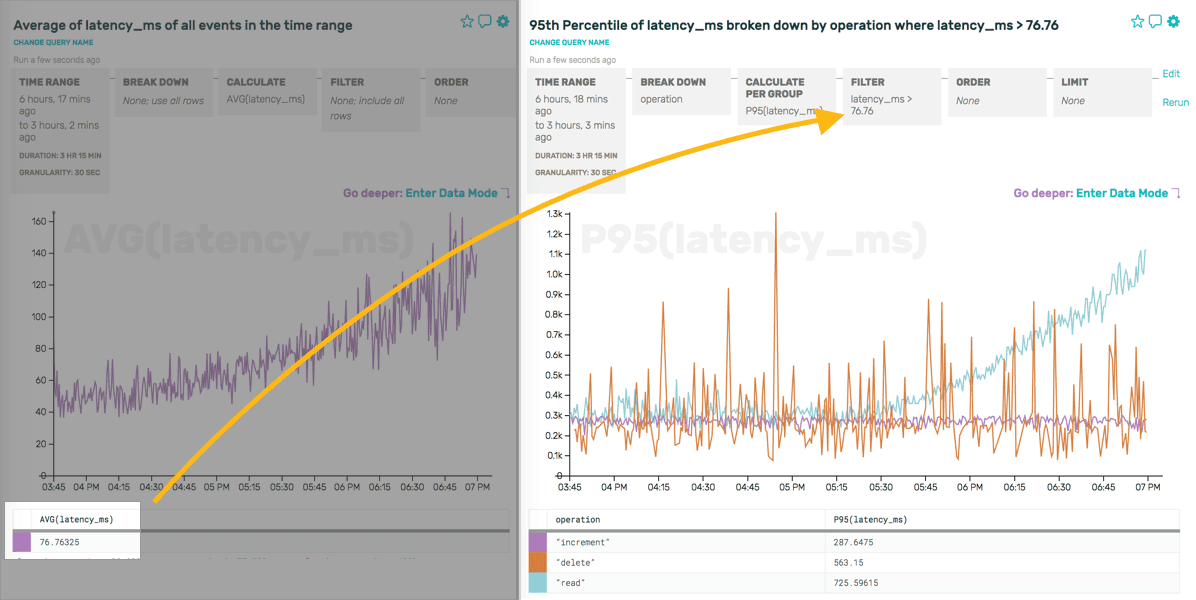The height and width of the screenshot is (600, 1196).
Task: Open comments on the average latency query
Action: (485, 20)
